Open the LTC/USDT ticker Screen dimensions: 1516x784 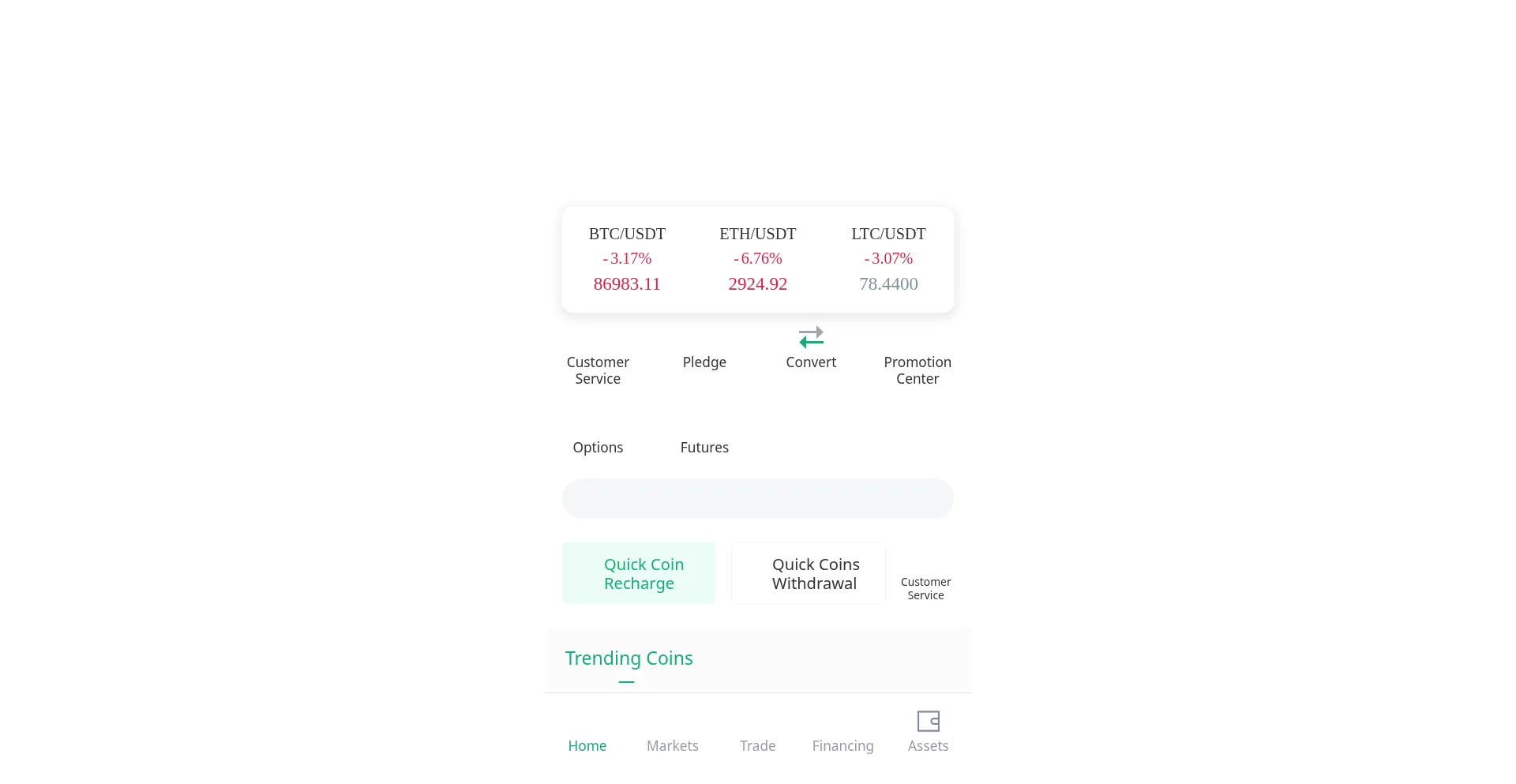[888, 234]
